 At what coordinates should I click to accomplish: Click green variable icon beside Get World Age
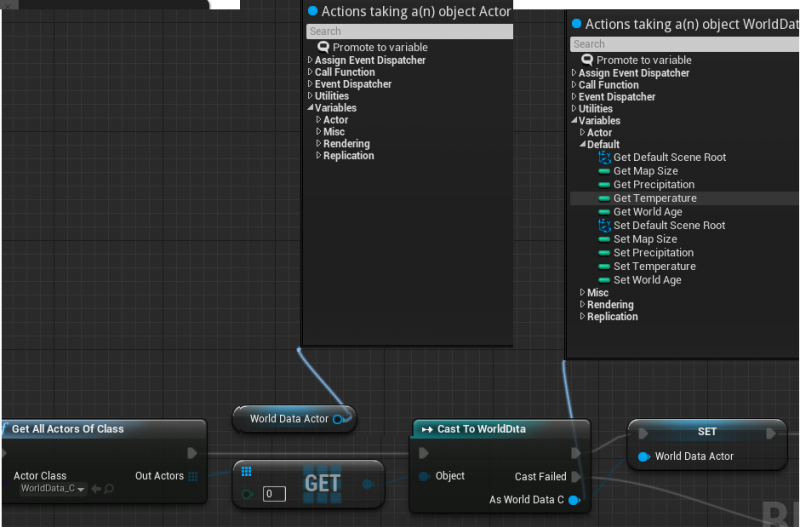pyautogui.click(x=604, y=212)
